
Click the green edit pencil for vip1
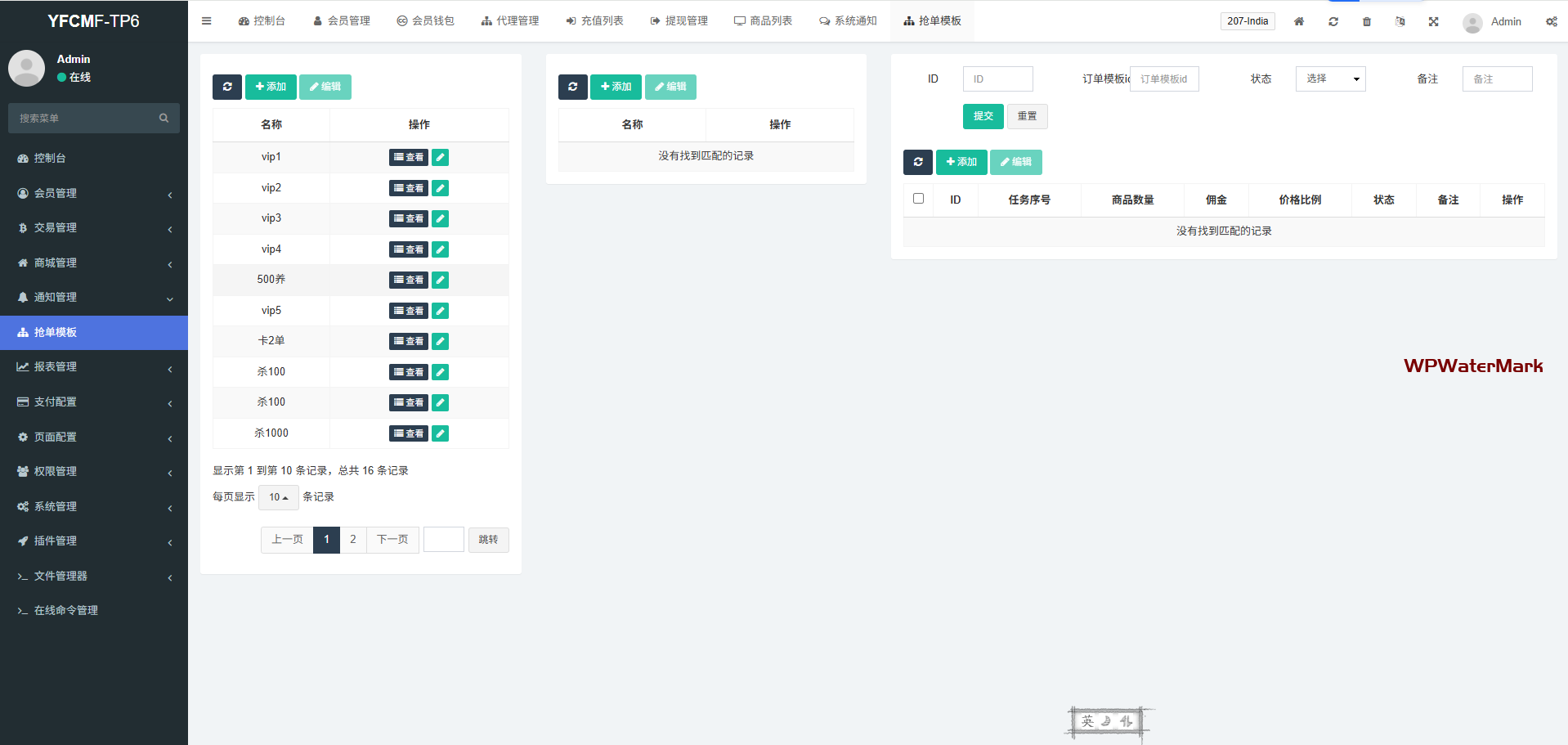tap(440, 157)
